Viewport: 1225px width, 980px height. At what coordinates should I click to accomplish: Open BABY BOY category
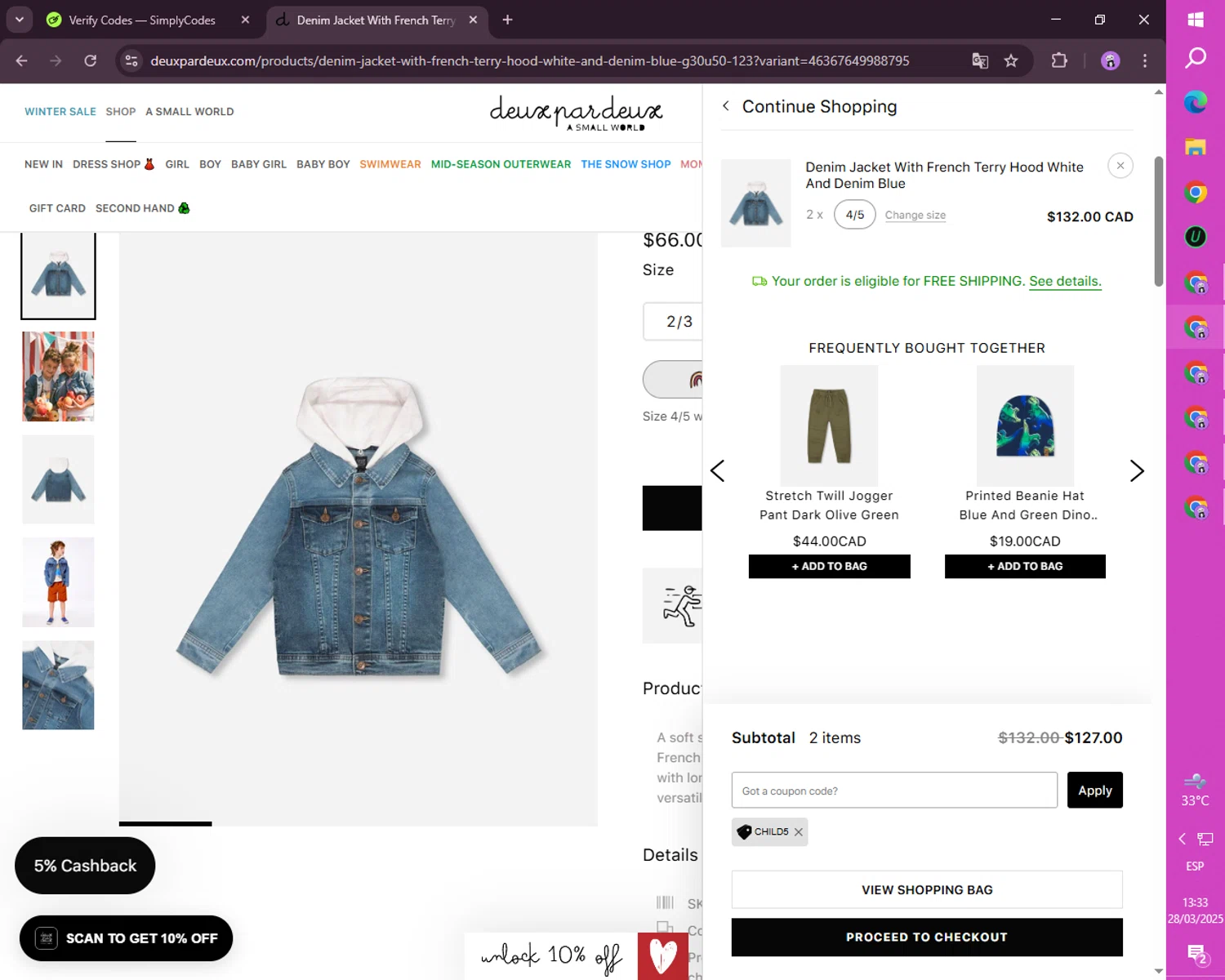tap(323, 164)
